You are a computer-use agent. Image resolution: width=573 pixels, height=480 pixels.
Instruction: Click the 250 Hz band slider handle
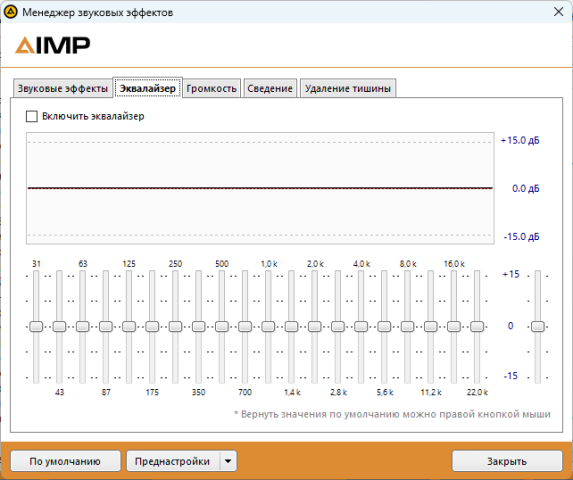[x=175, y=326]
